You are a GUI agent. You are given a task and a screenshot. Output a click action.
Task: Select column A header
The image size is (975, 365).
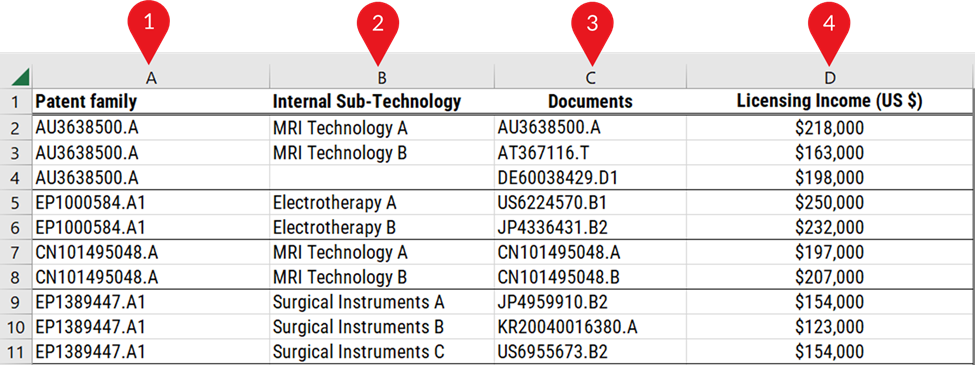coord(151,77)
